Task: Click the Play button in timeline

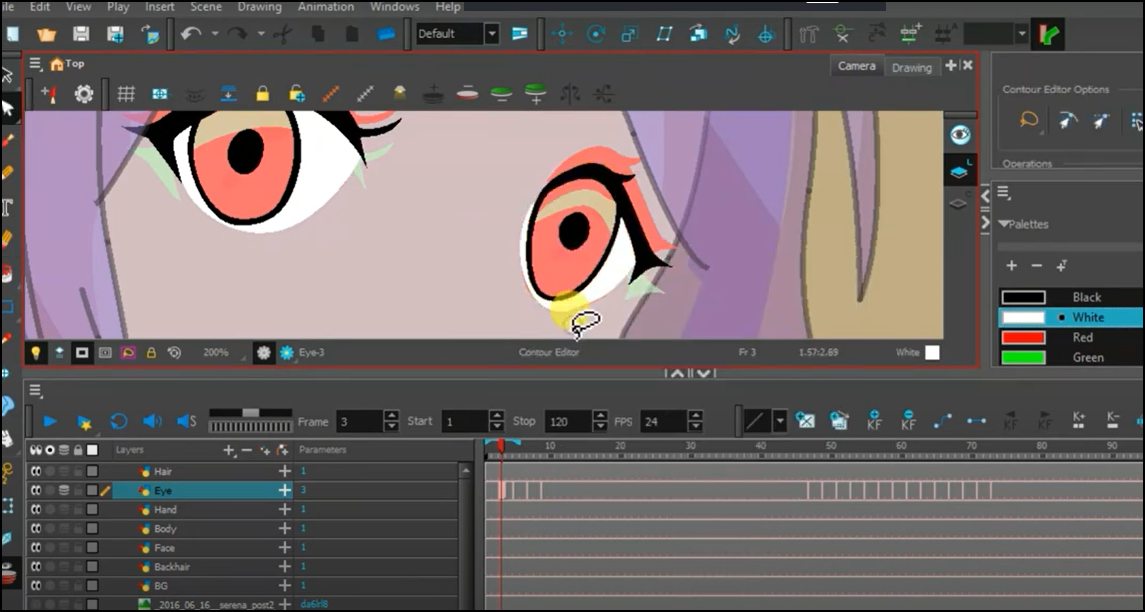Action: (x=50, y=421)
